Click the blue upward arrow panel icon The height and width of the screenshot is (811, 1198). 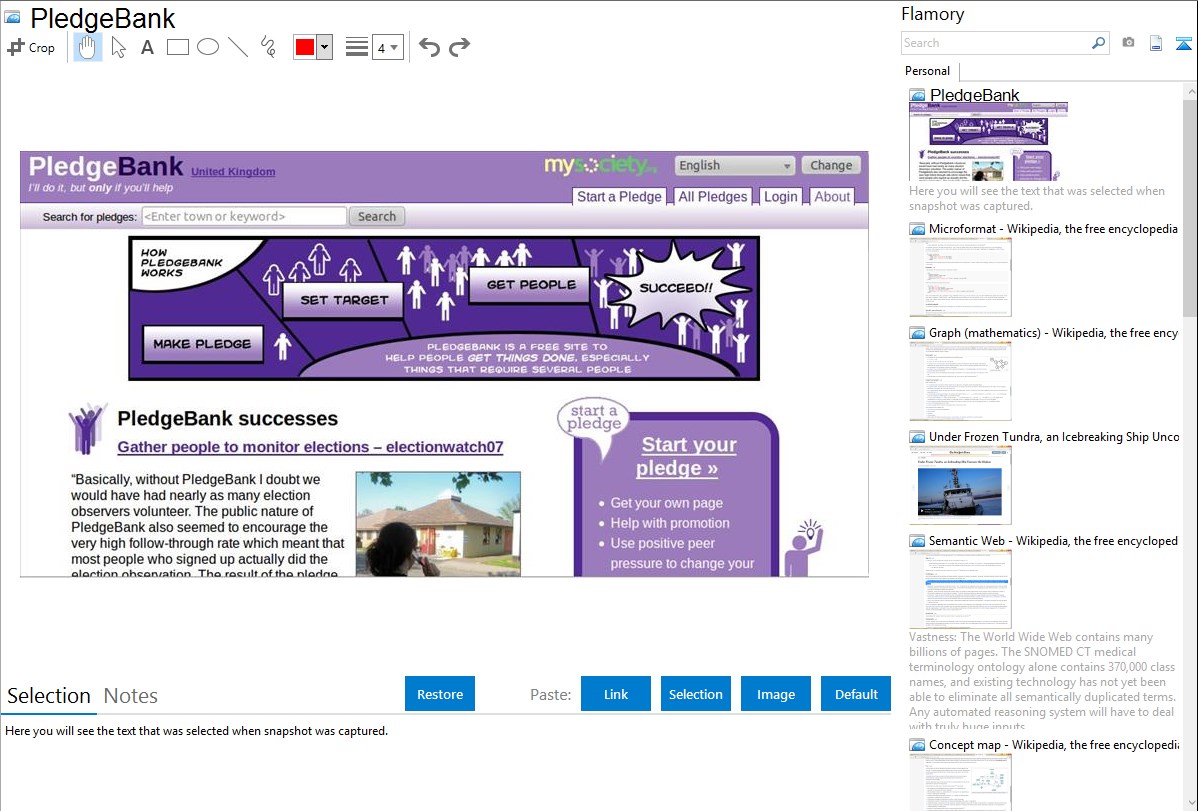tap(1183, 43)
